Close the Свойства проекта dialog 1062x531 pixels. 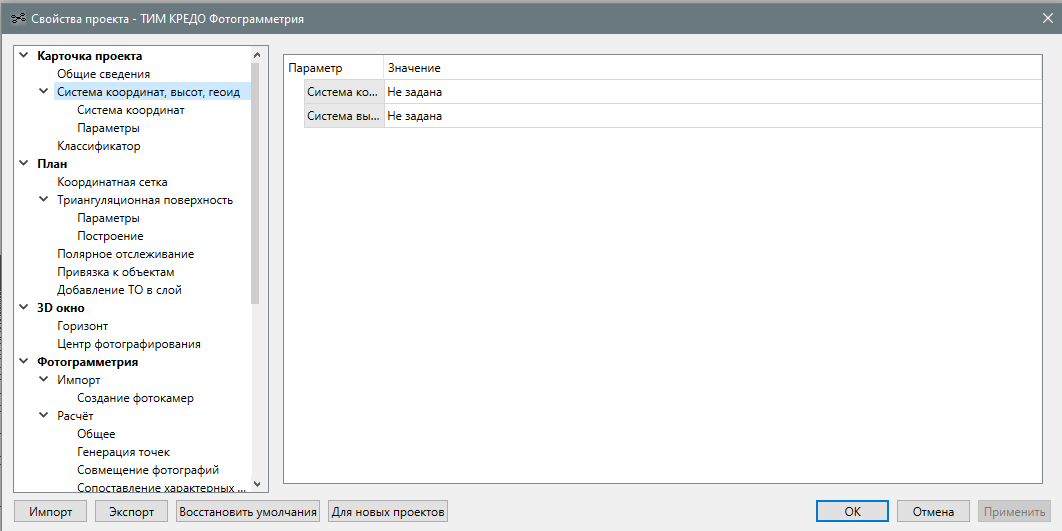1047,18
